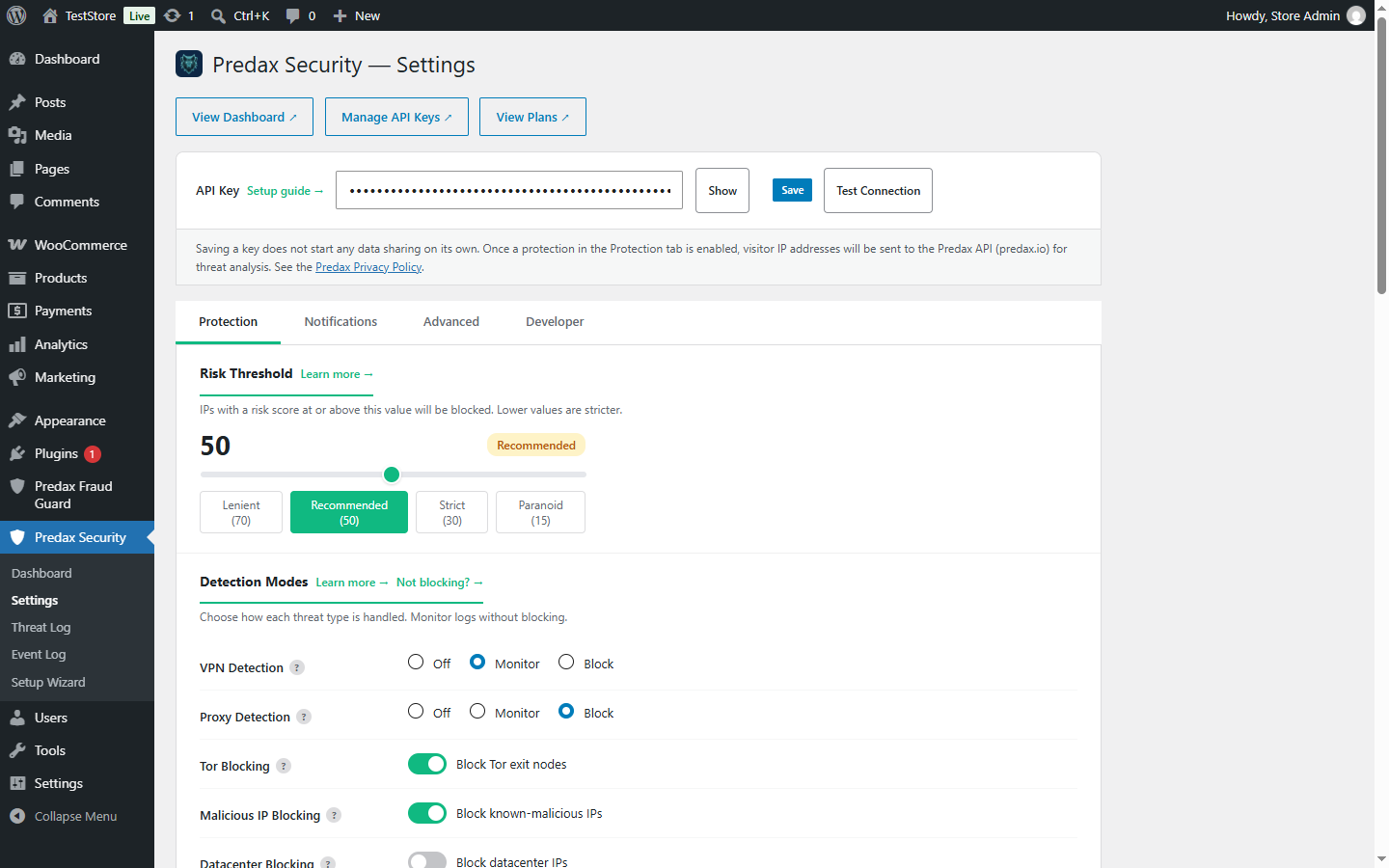Select Monitor for VPN Detection
The image size is (1389, 868).
click(477, 662)
